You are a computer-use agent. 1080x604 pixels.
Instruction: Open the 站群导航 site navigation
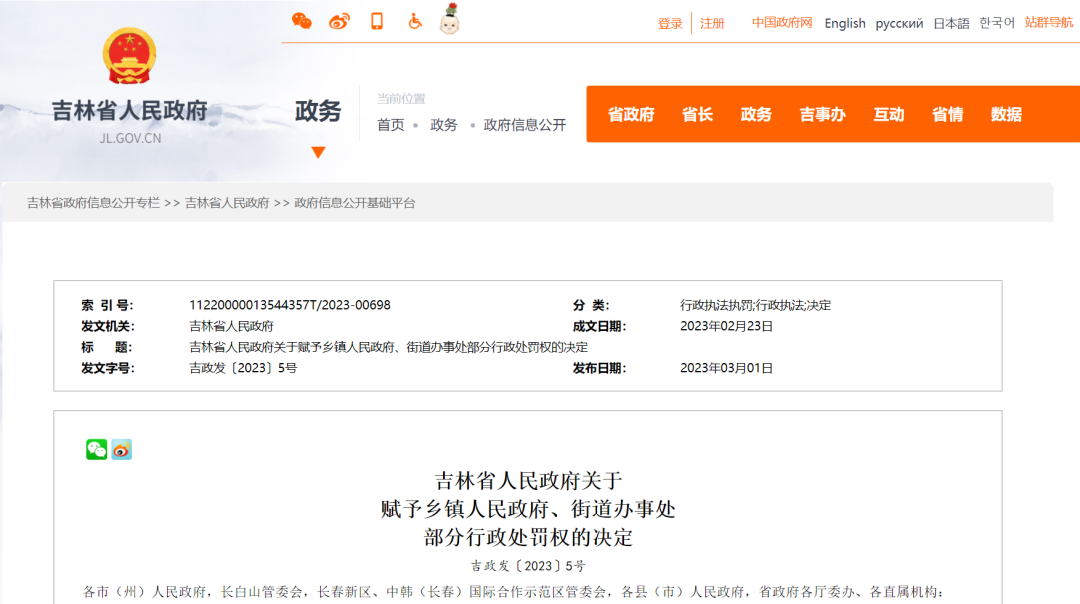pyautogui.click(x=1048, y=22)
